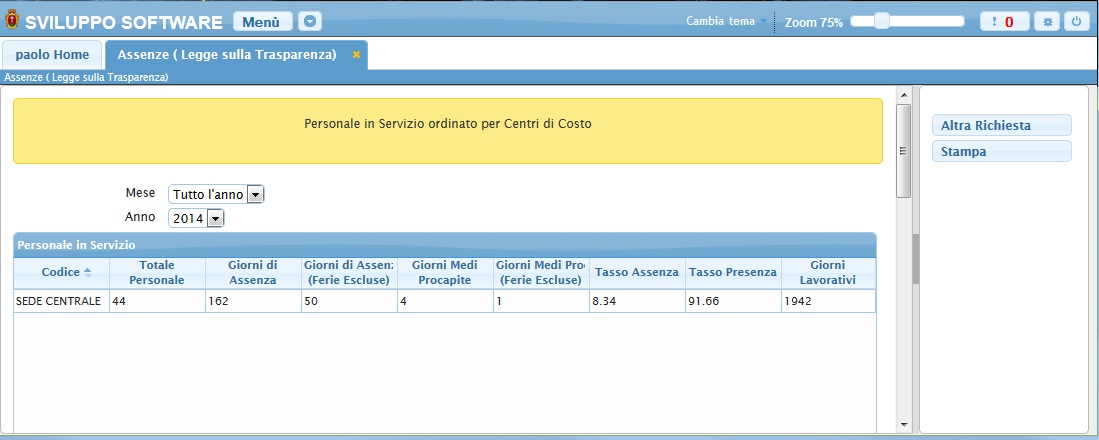Close the Assenze tab with the X
This screenshot has width=1099, height=440.
(x=356, y=55)
